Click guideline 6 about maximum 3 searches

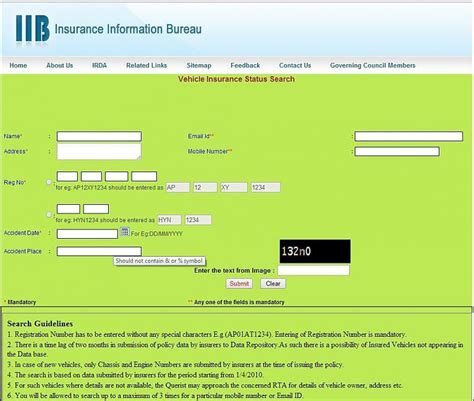155,396
